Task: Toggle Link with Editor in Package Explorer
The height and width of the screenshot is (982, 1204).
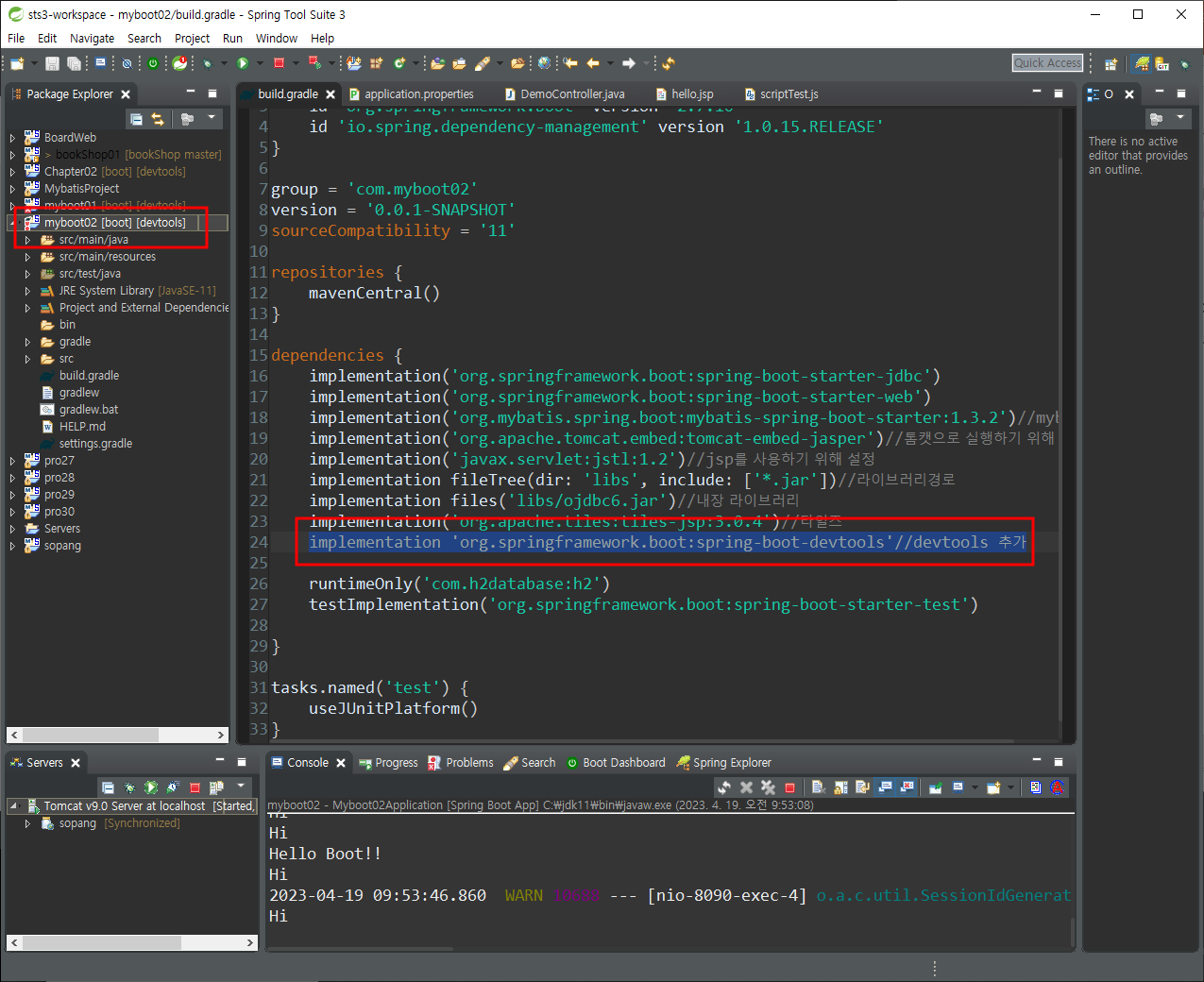Action: coord(158,119)
